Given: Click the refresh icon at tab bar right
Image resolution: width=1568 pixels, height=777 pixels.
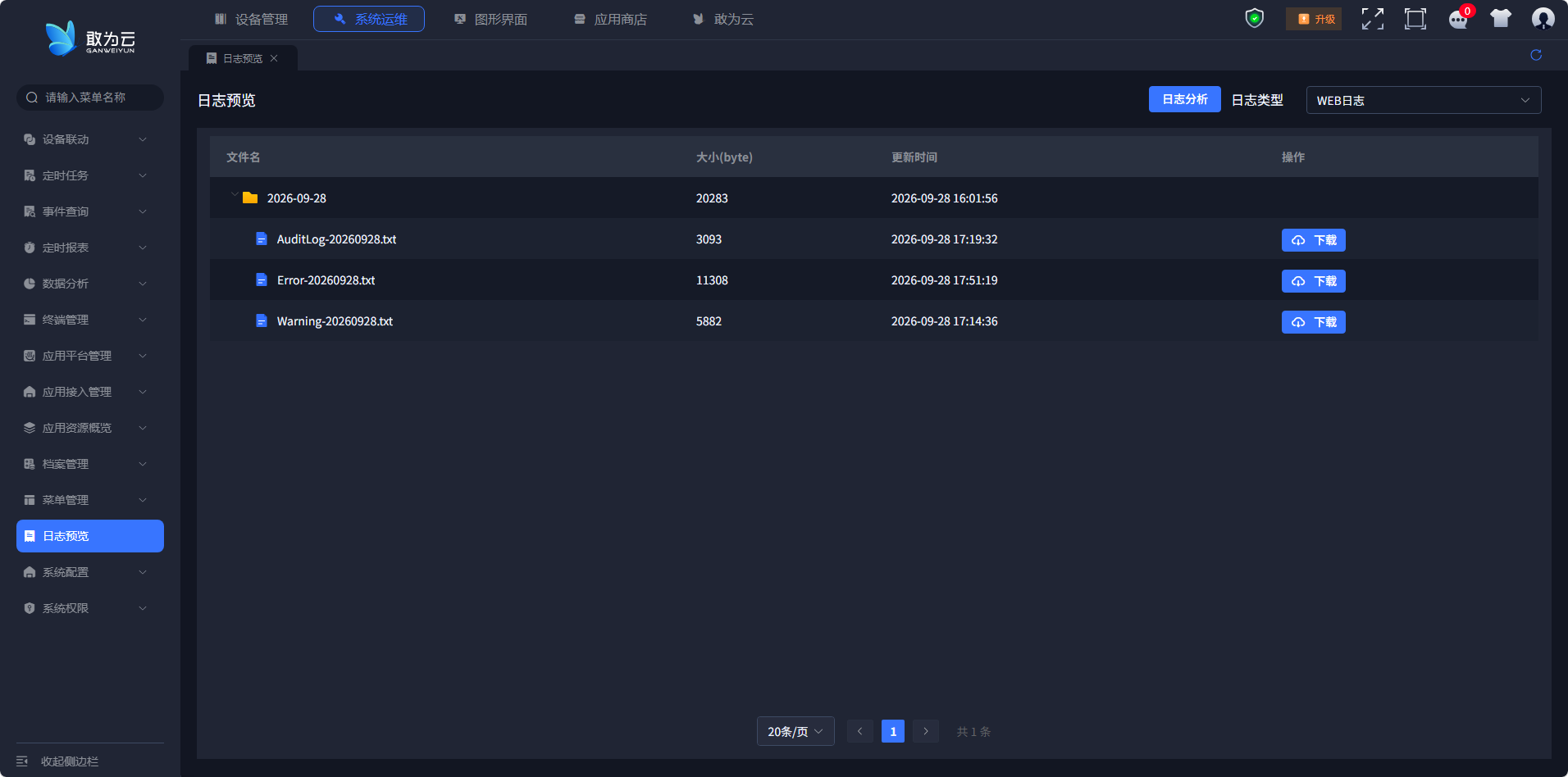Looking at the screenshot, I should [1536, 55].
